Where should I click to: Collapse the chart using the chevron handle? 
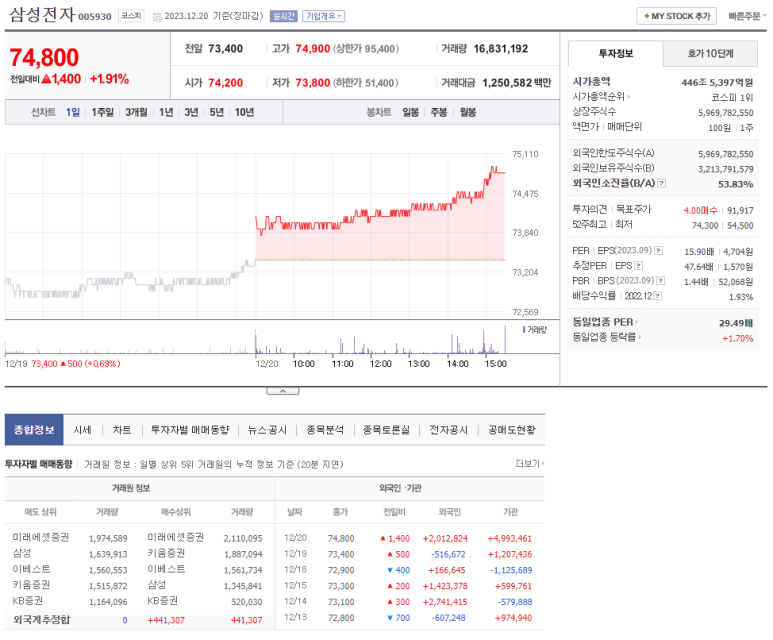282,391
